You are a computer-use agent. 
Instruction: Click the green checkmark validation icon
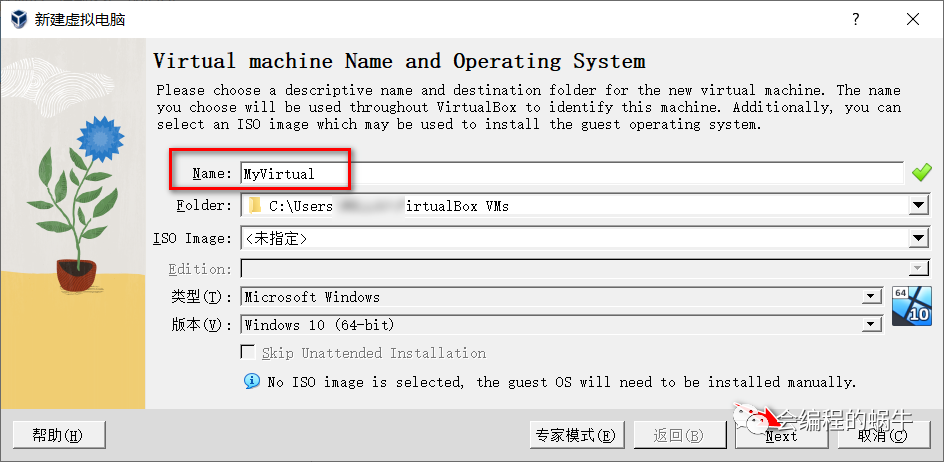[x=921, y=173]
